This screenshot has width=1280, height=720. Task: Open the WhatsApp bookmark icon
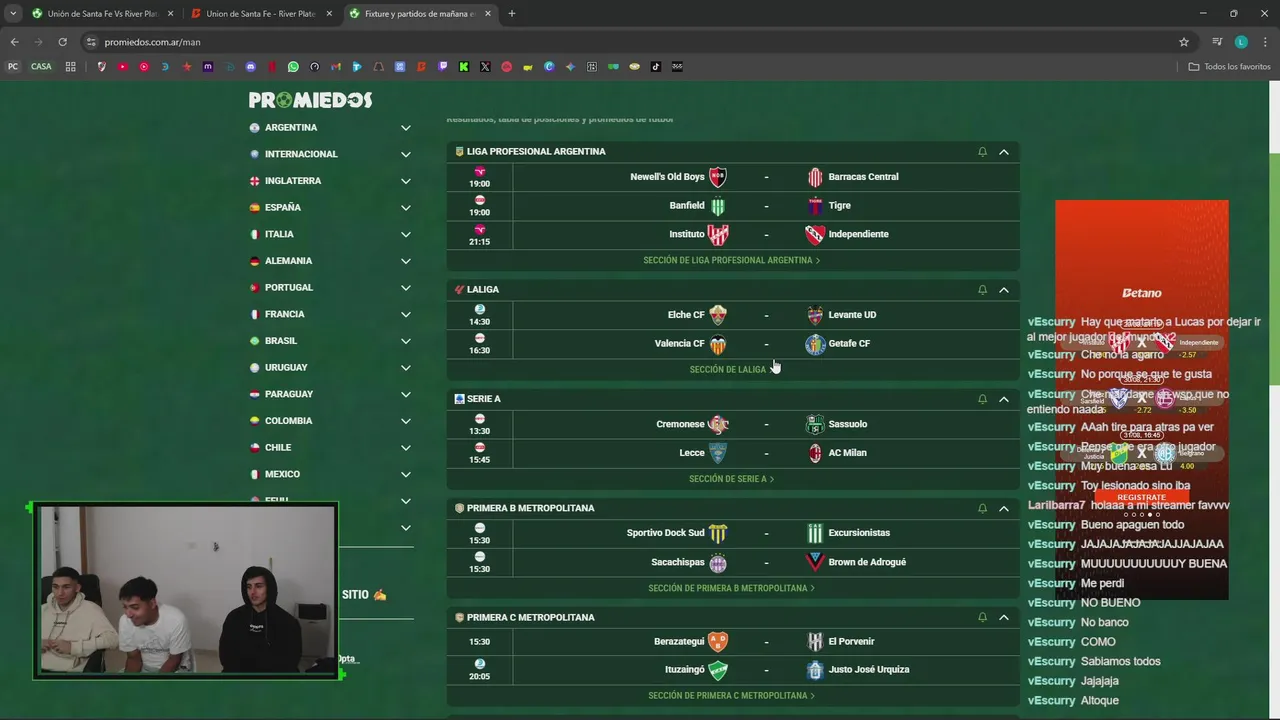293,67
